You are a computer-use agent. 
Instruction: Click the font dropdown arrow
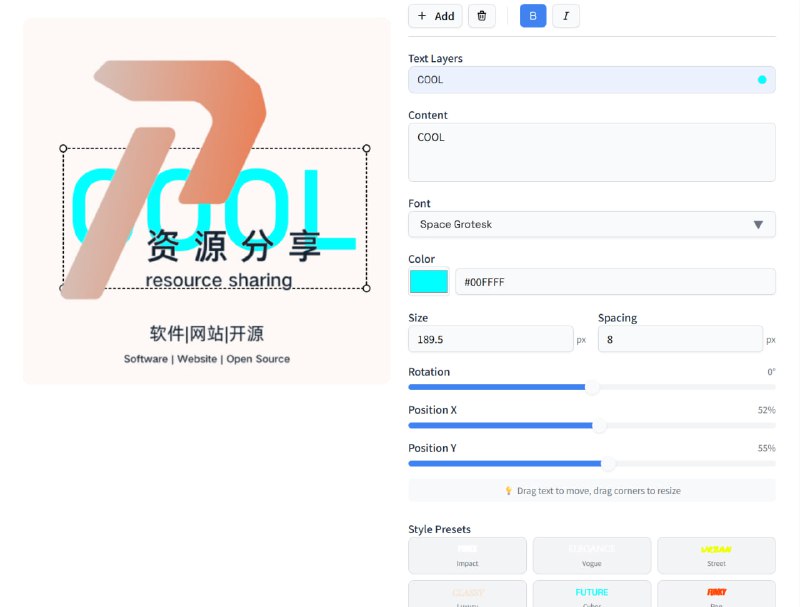pos(758,225)
